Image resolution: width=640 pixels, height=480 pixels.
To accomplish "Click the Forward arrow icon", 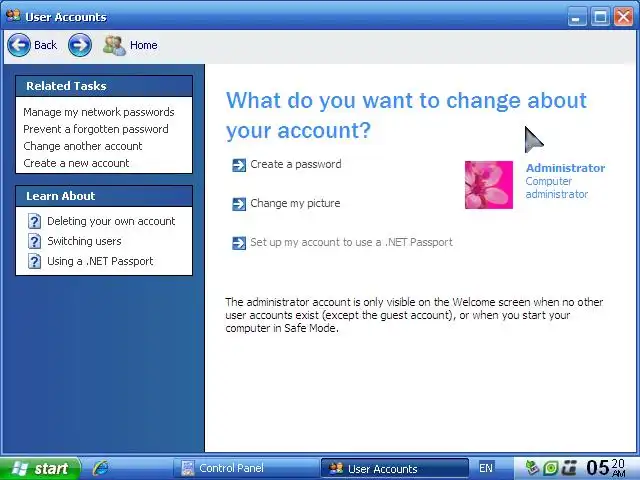I will click(80, 45).
